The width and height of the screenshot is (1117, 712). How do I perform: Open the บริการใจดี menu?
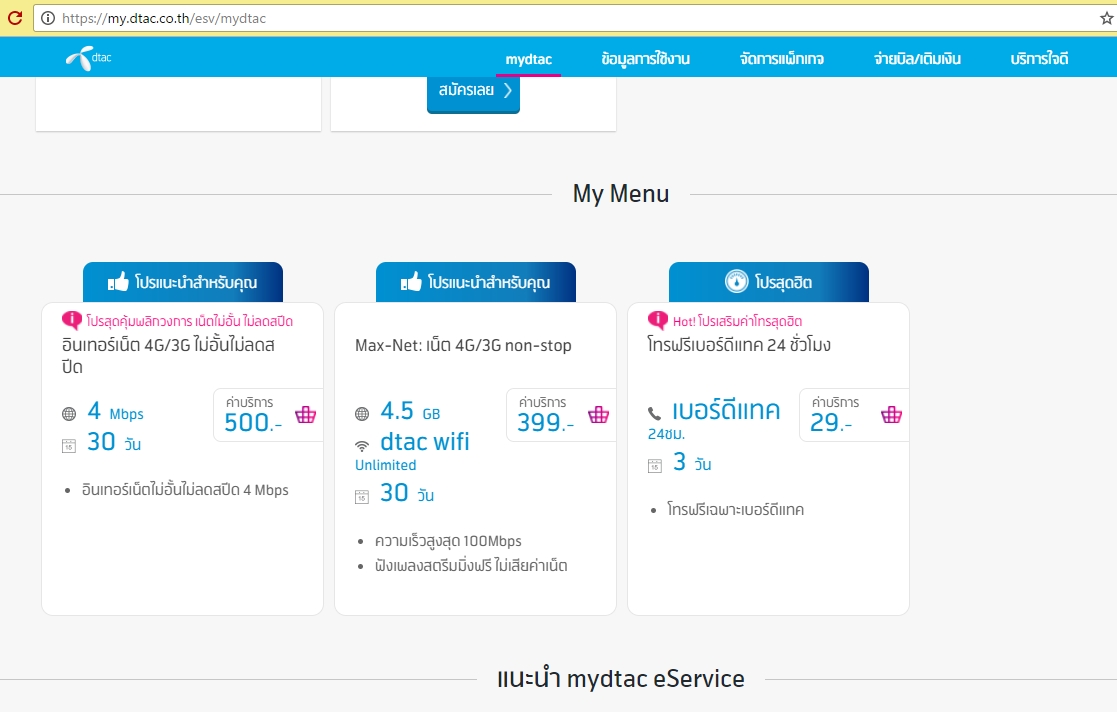[x=1039, y=59]
